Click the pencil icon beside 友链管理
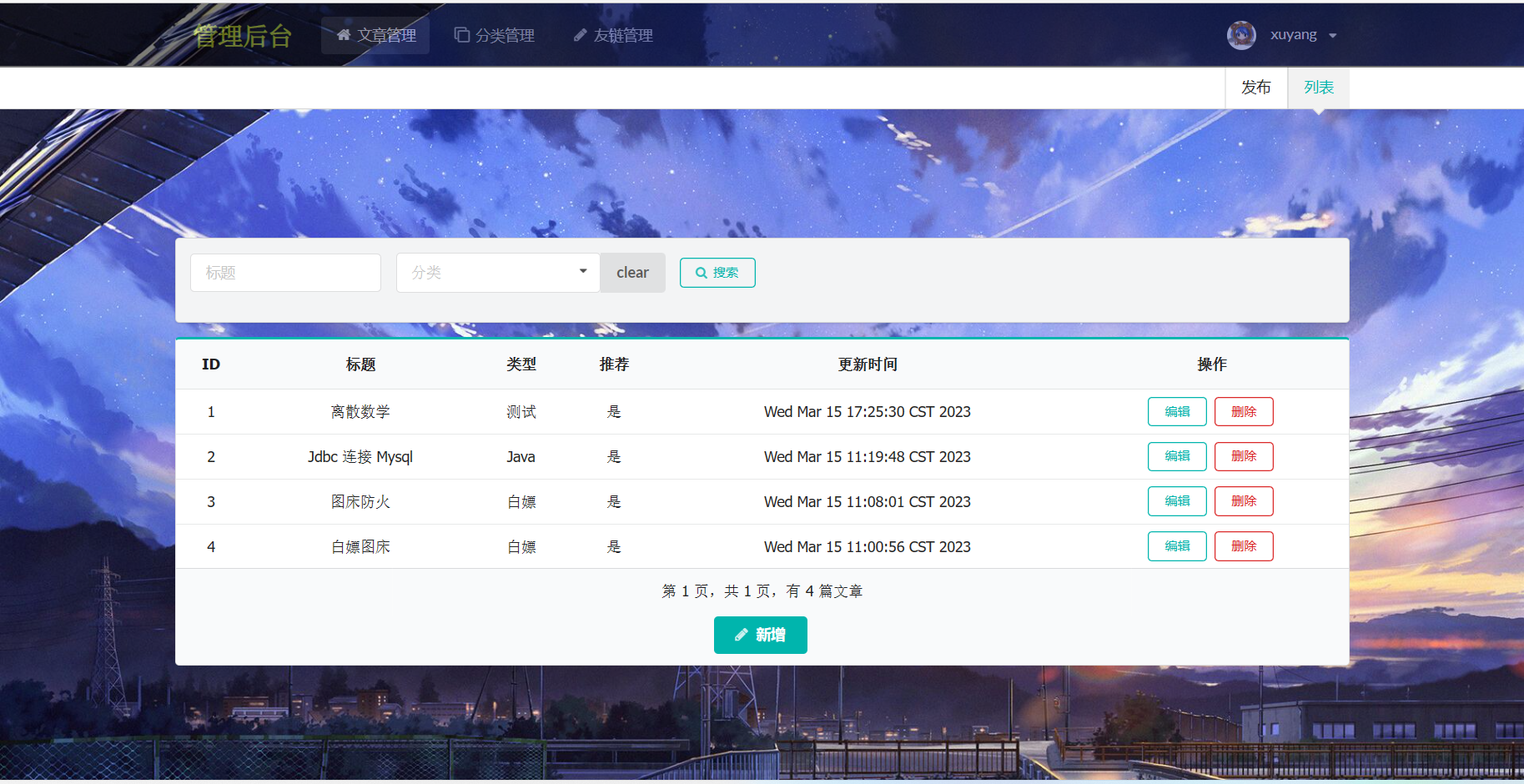This screenshot has height=784, width=1524. pos(580,35)
